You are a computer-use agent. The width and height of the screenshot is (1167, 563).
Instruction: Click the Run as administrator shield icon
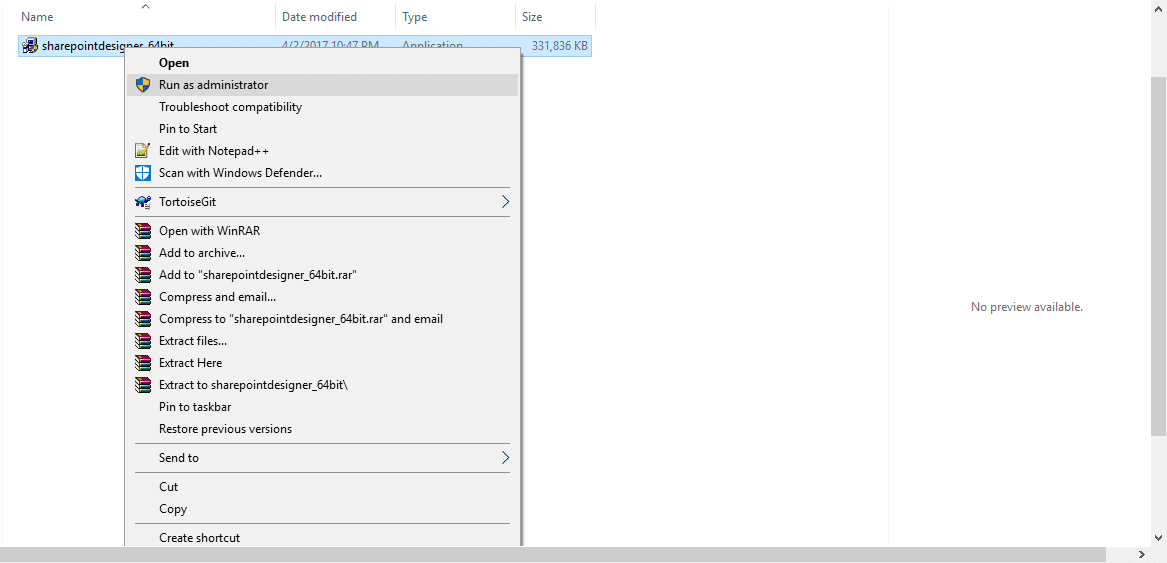pos(143,85)
